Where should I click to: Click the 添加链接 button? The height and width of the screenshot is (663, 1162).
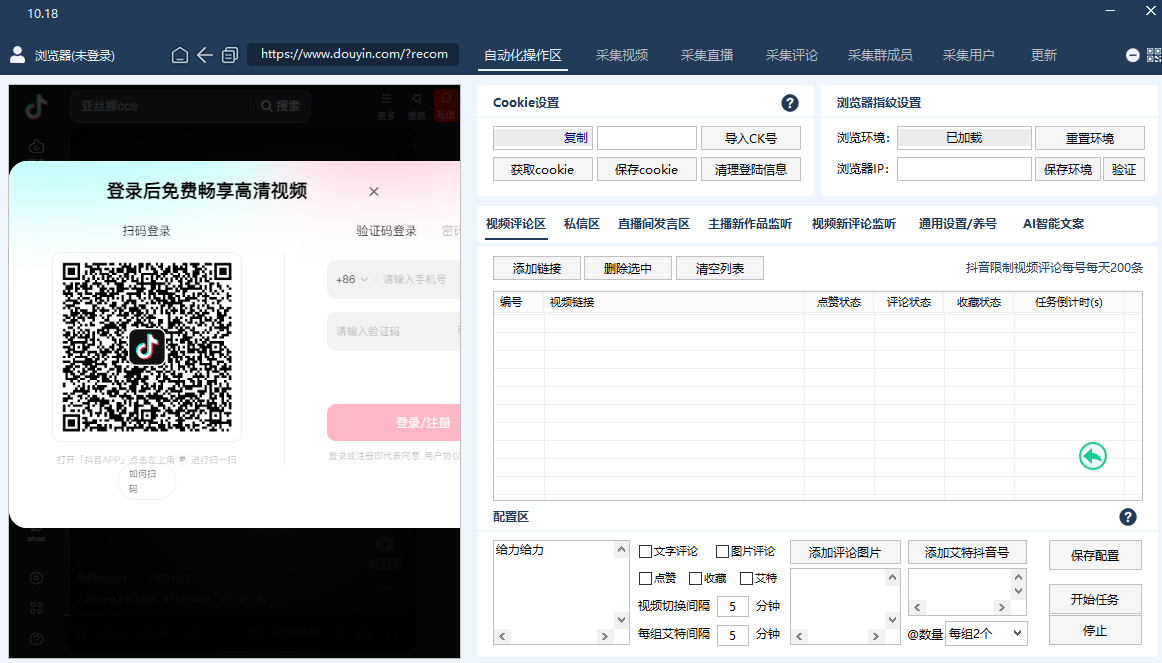pos(537,268)
